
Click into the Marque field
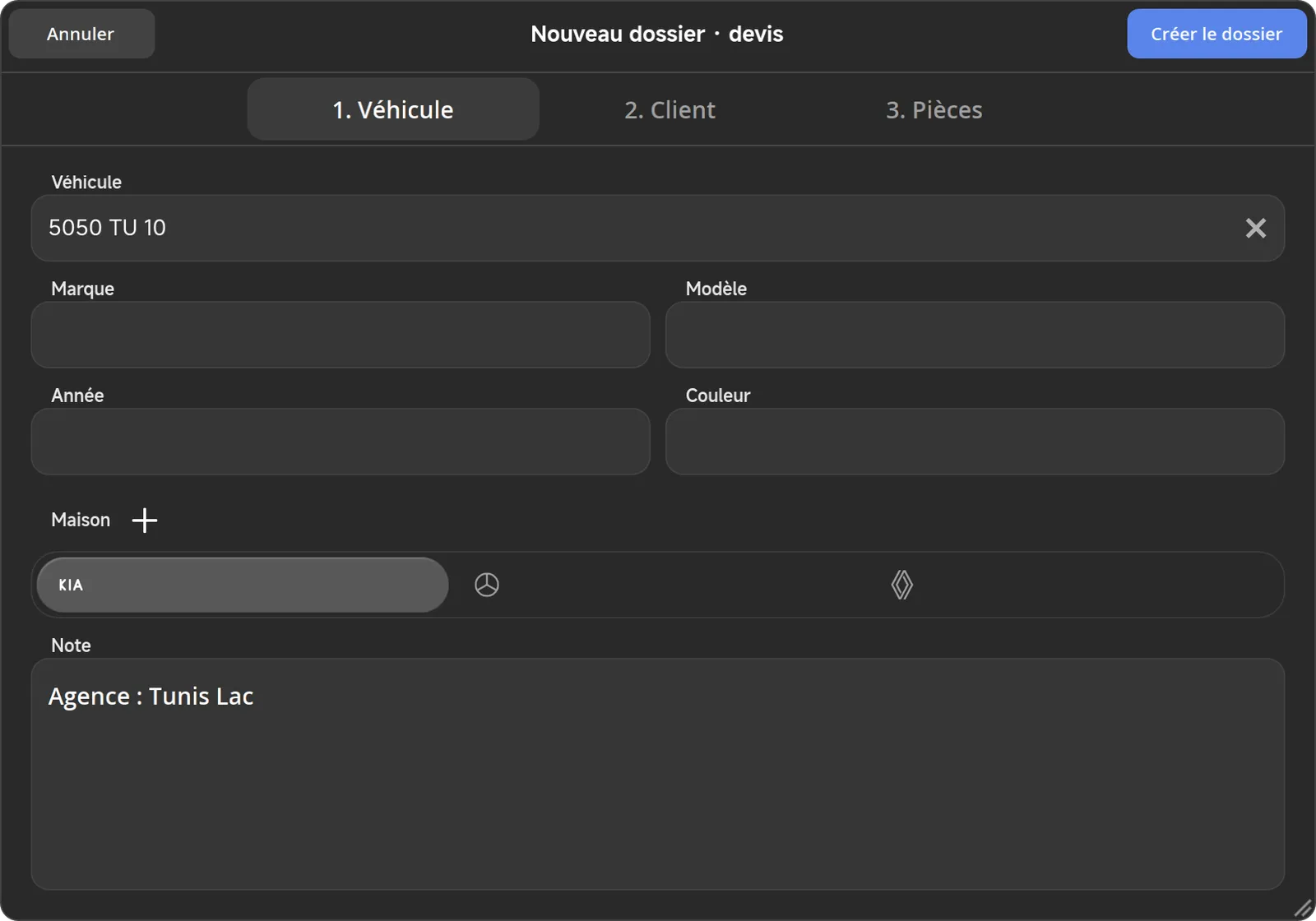pyautogui.click(x=341, y=335)
